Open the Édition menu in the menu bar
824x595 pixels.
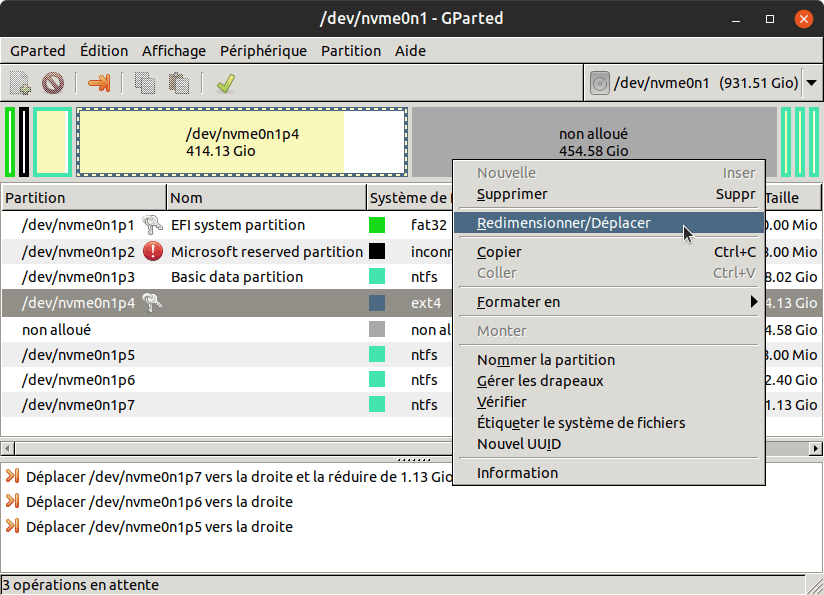point(104,51)
